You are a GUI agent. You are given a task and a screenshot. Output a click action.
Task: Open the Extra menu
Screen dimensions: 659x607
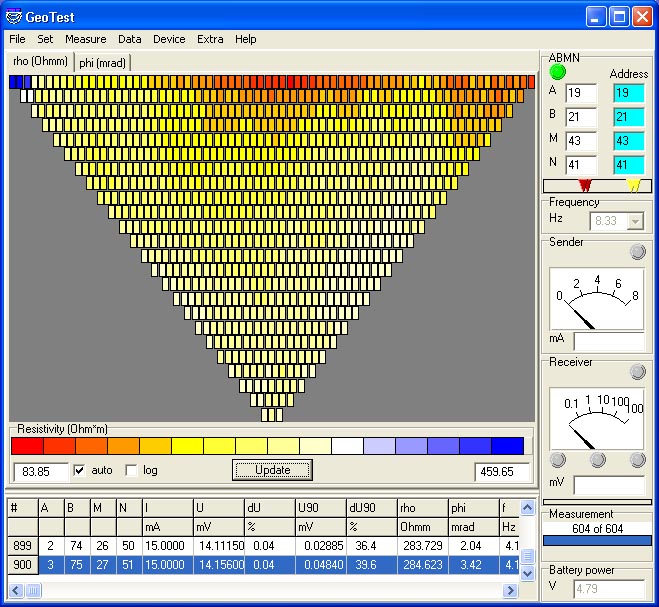coord(210,39)
